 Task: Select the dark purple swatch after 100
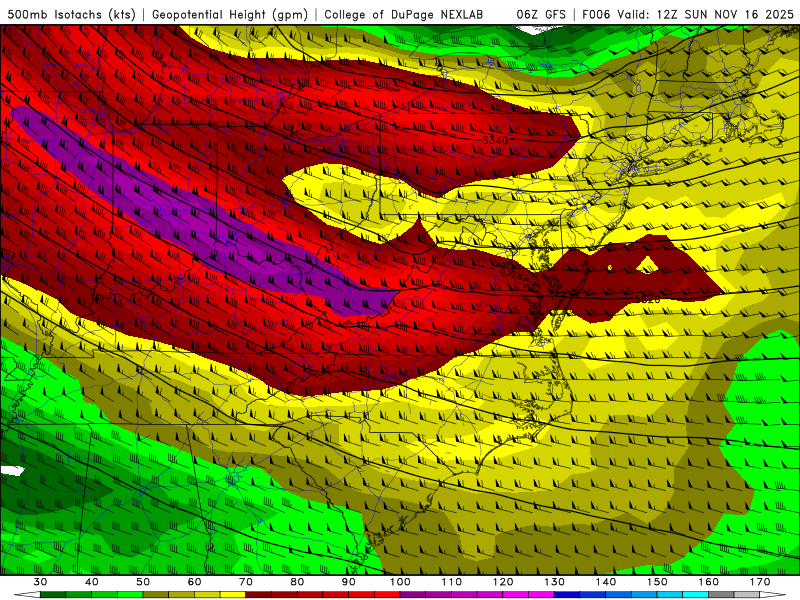tap(413, 595)
